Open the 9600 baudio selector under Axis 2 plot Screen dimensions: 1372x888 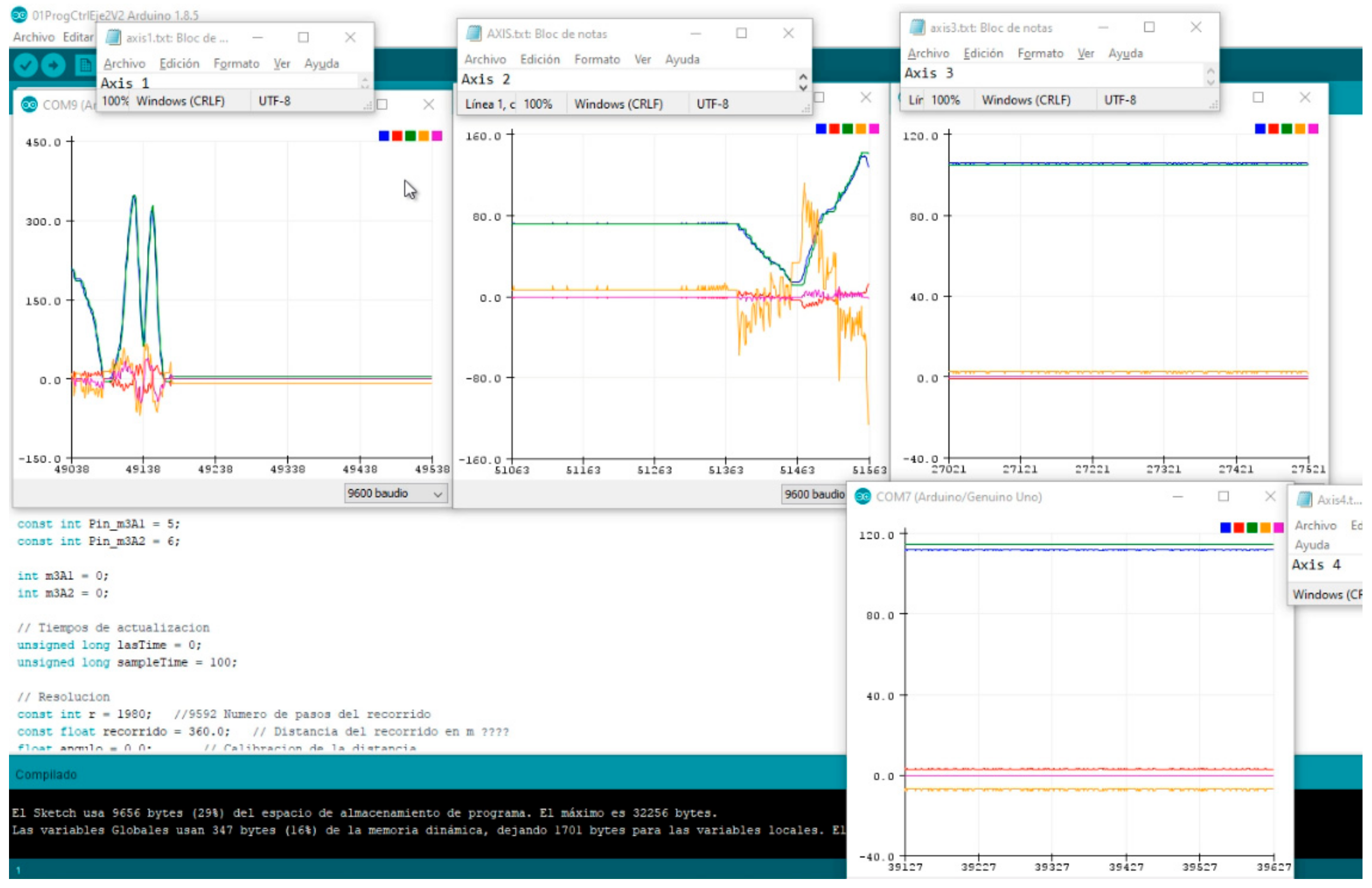tap(814, 494)
